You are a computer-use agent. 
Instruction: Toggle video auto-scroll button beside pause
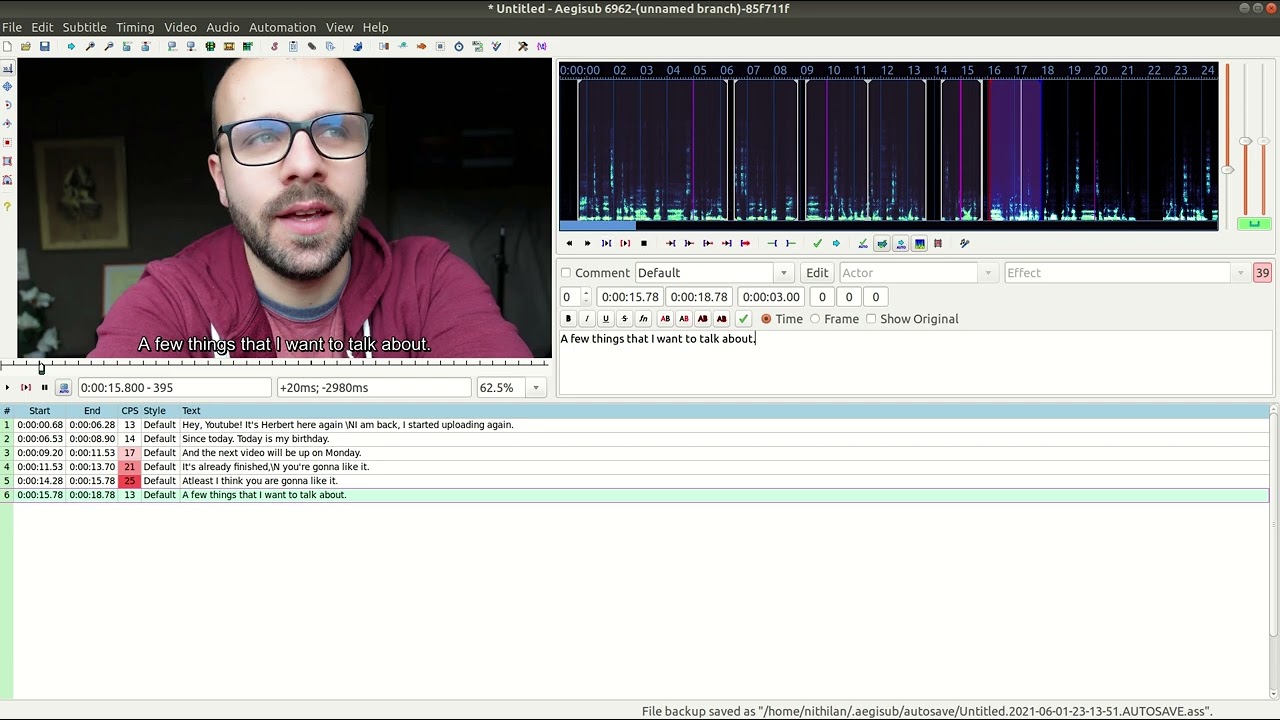(64, 387)
